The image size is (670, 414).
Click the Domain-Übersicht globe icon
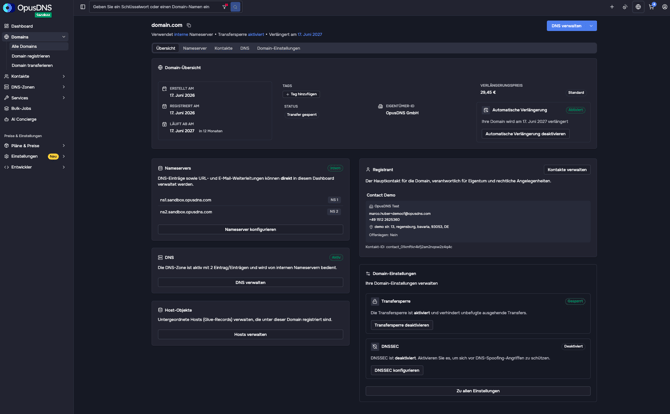(x=160, y=68)
